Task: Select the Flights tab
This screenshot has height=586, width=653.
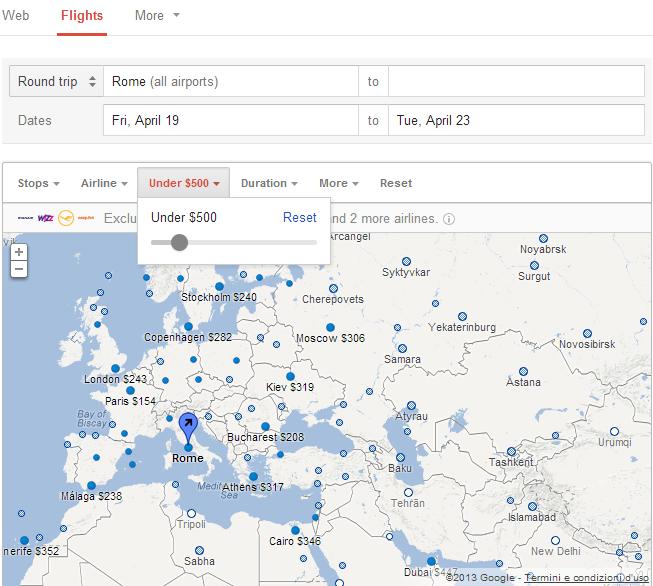Action: [82, 15]
